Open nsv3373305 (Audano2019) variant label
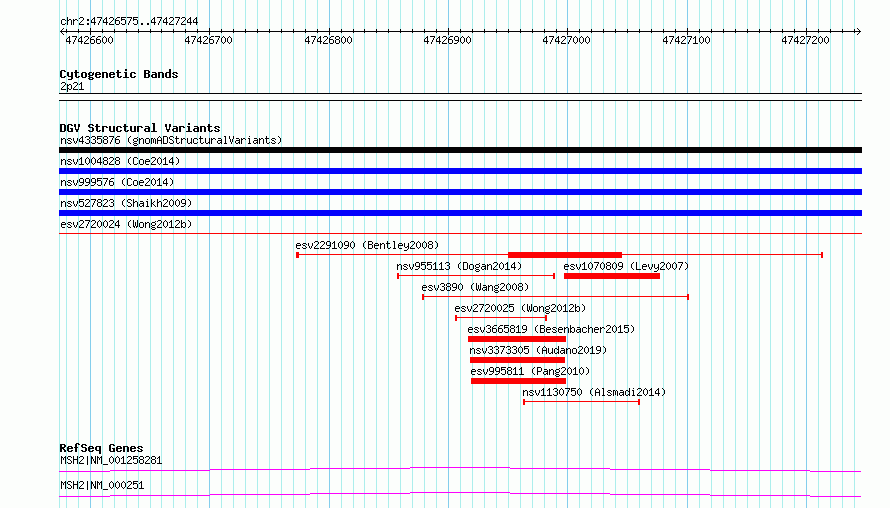 pos(538,350)
